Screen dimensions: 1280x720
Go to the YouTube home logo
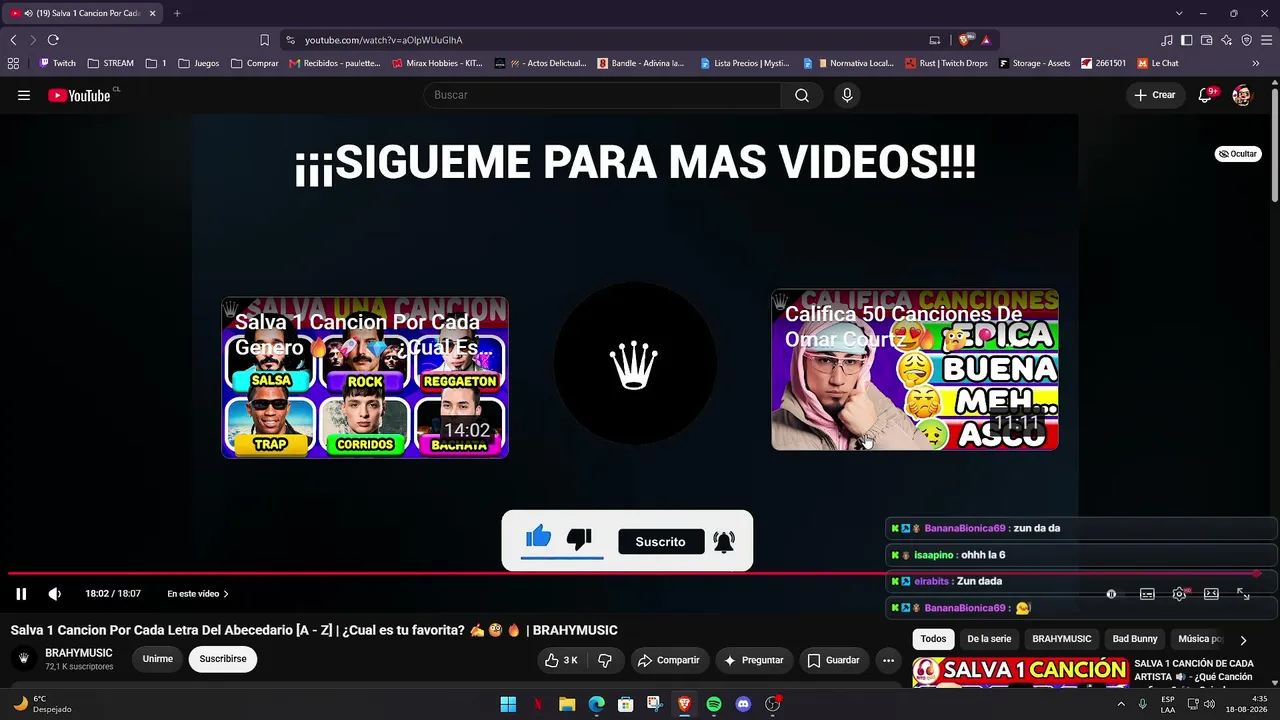coord(80,95)
